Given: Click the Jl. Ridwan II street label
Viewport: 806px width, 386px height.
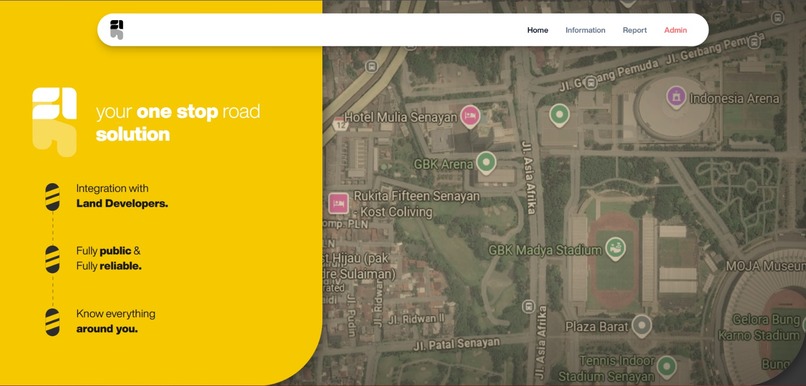Looking at the screenshot, I should coord(416,319).
